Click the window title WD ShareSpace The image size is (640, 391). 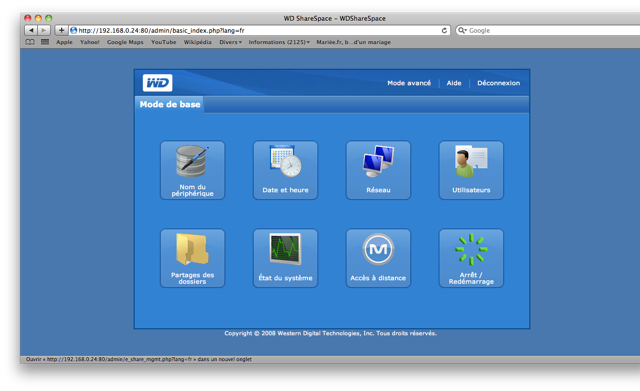(x=334, y=18)
